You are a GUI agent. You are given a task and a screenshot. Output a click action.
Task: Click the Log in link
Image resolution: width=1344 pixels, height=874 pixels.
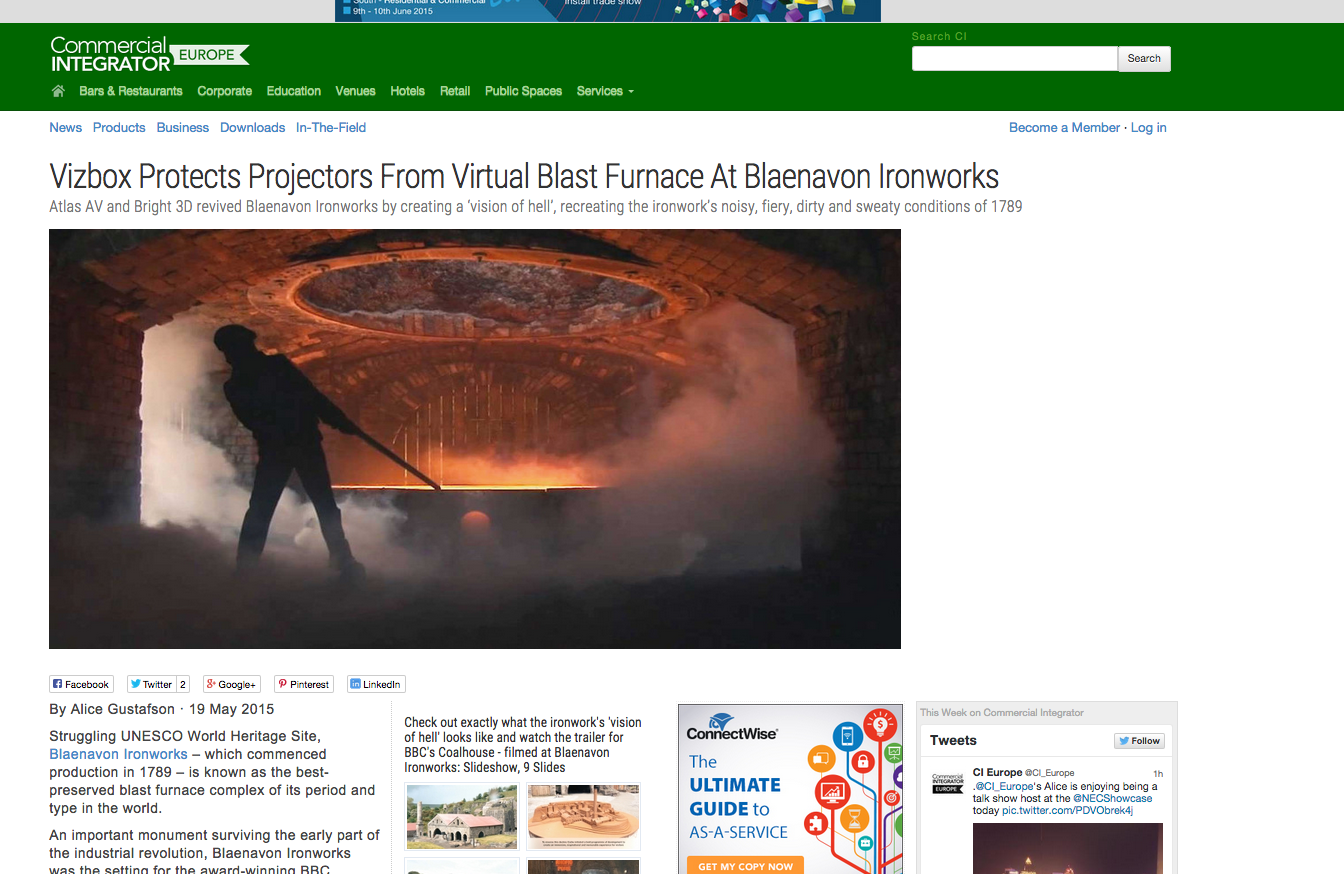click(x=1149, y=127)
